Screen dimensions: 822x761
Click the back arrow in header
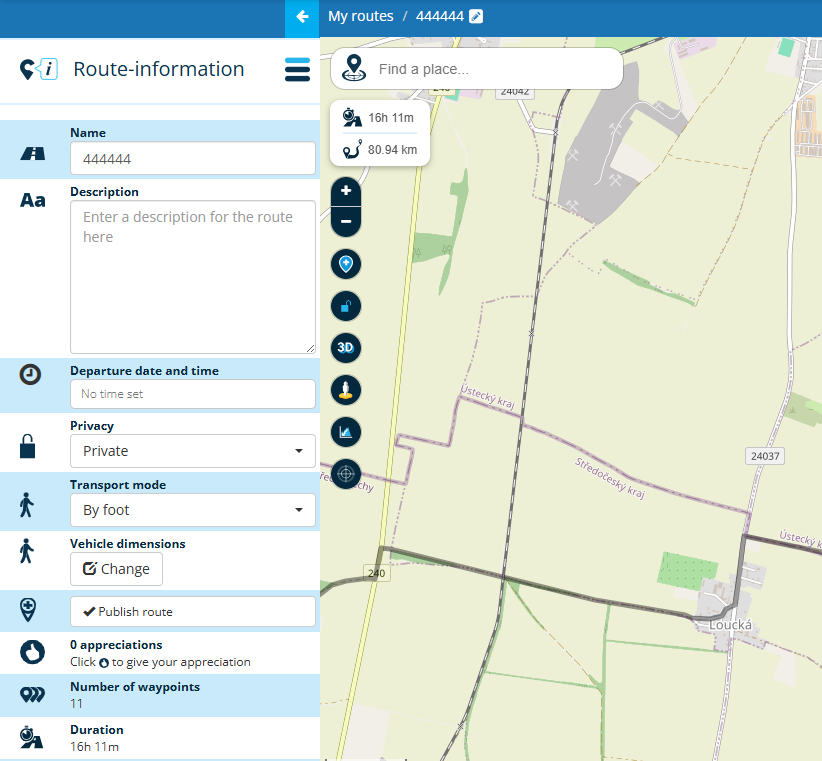pos(302,17)
